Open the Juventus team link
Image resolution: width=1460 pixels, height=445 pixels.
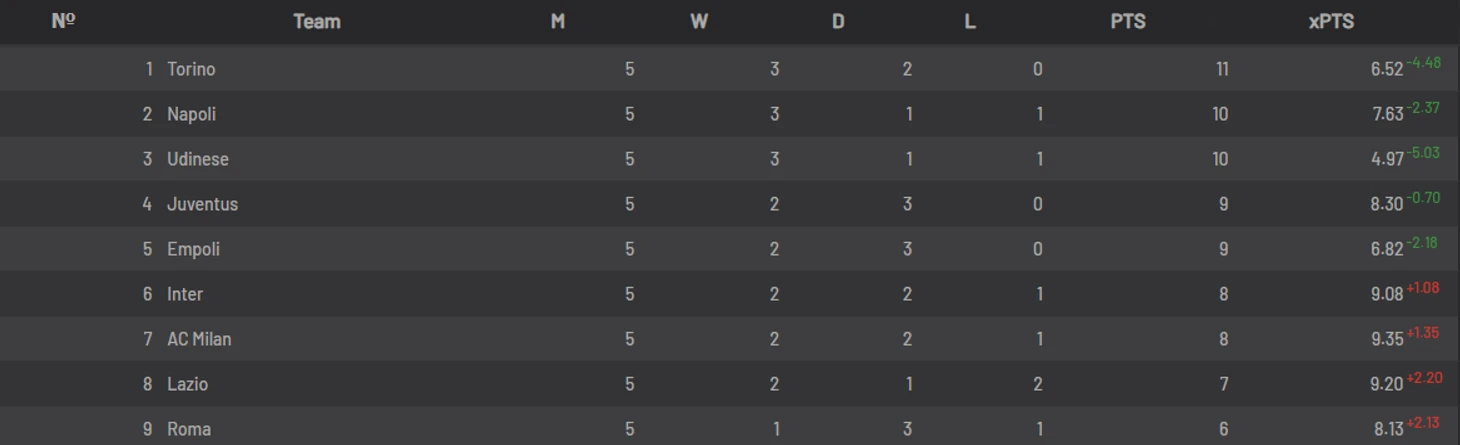coord(202,204)
